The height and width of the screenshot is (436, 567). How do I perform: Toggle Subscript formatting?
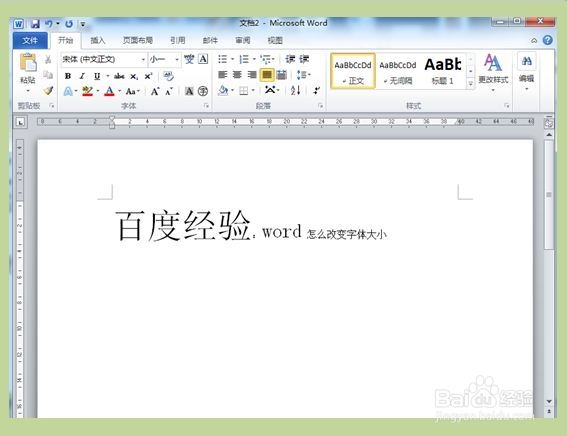click(134, 76)
